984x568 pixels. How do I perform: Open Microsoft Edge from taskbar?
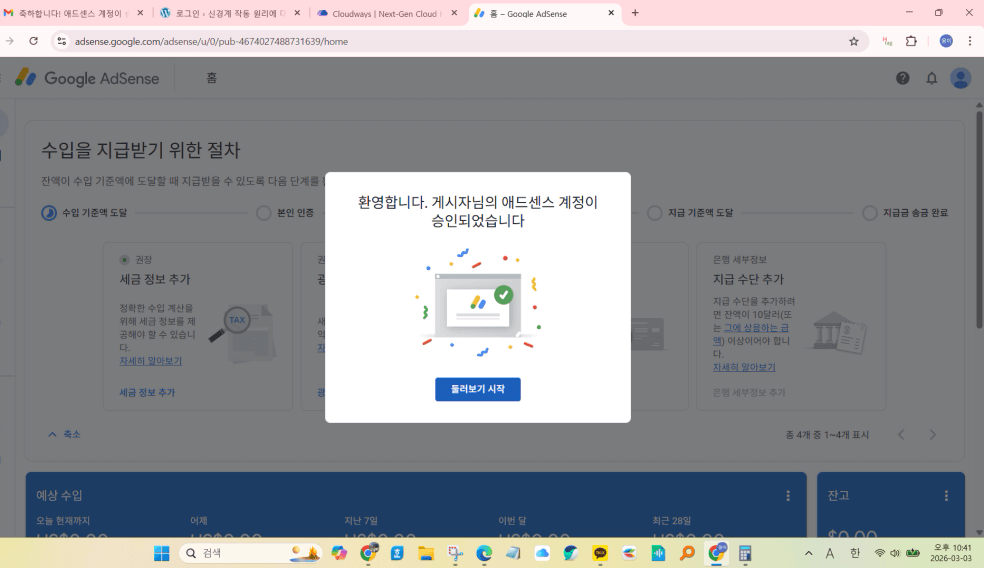pyautogui.click(x=484, y=553)
